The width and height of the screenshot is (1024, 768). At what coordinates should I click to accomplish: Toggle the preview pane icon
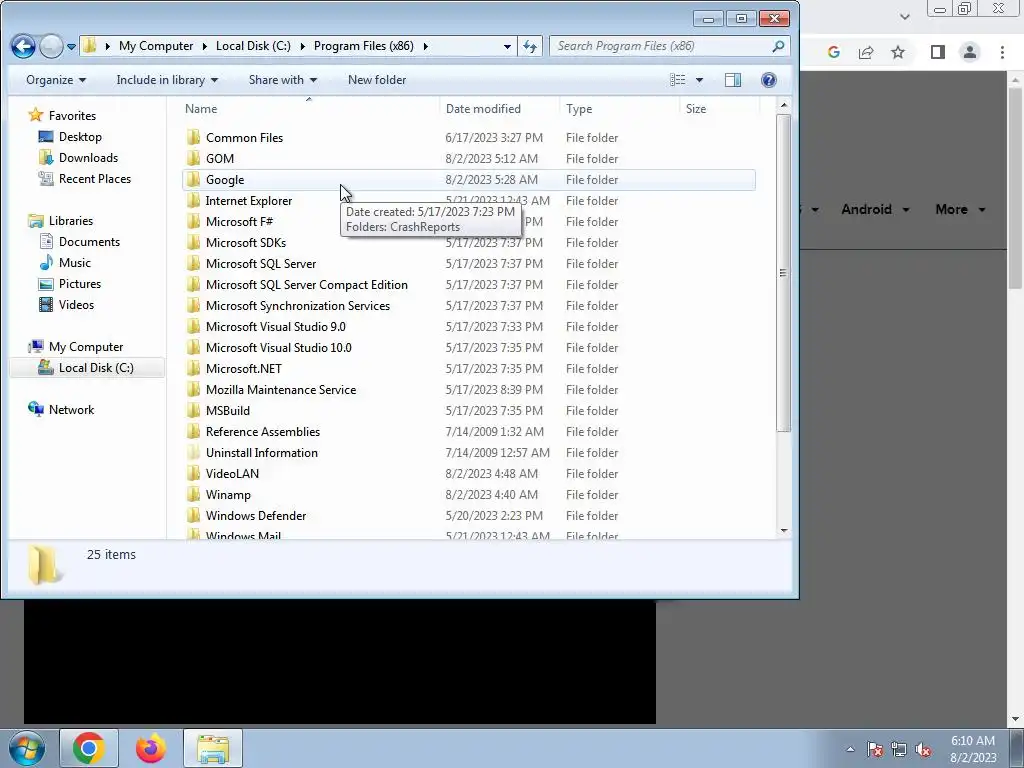click(x=733, y=80)
